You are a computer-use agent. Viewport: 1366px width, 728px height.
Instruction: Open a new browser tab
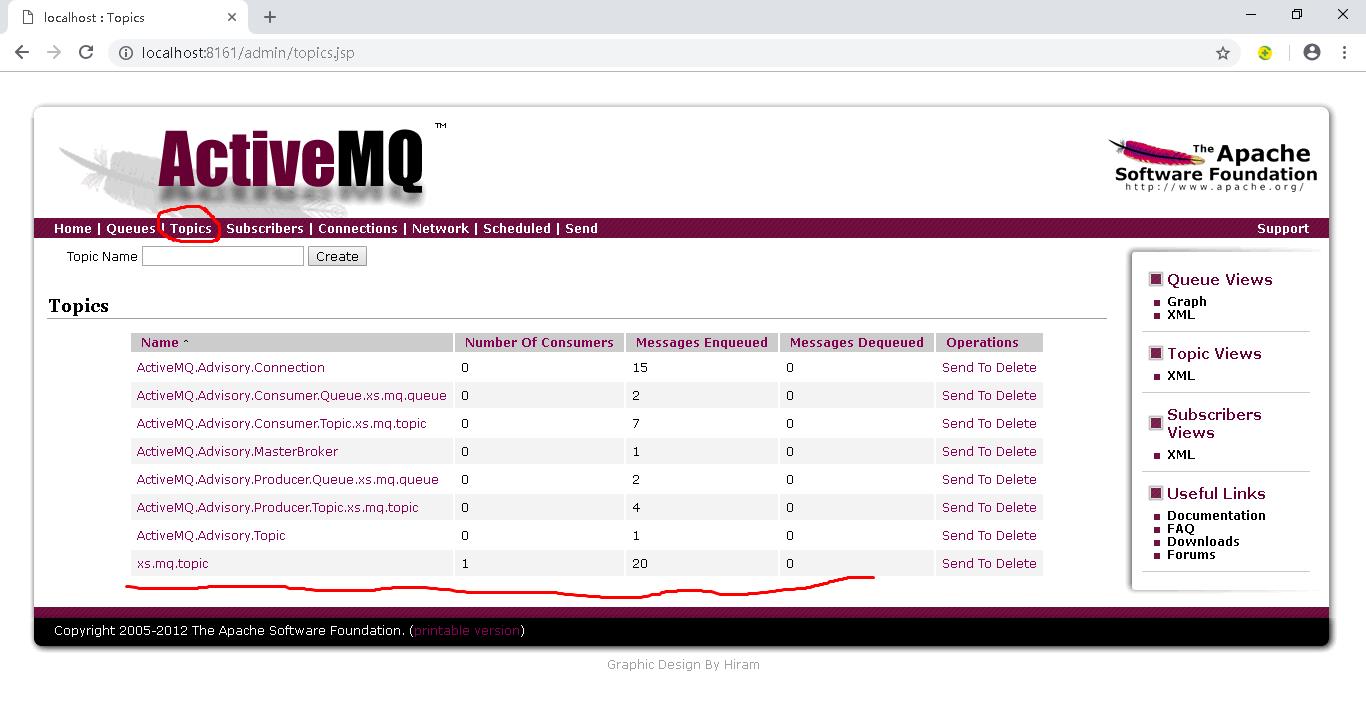point(270,17)
